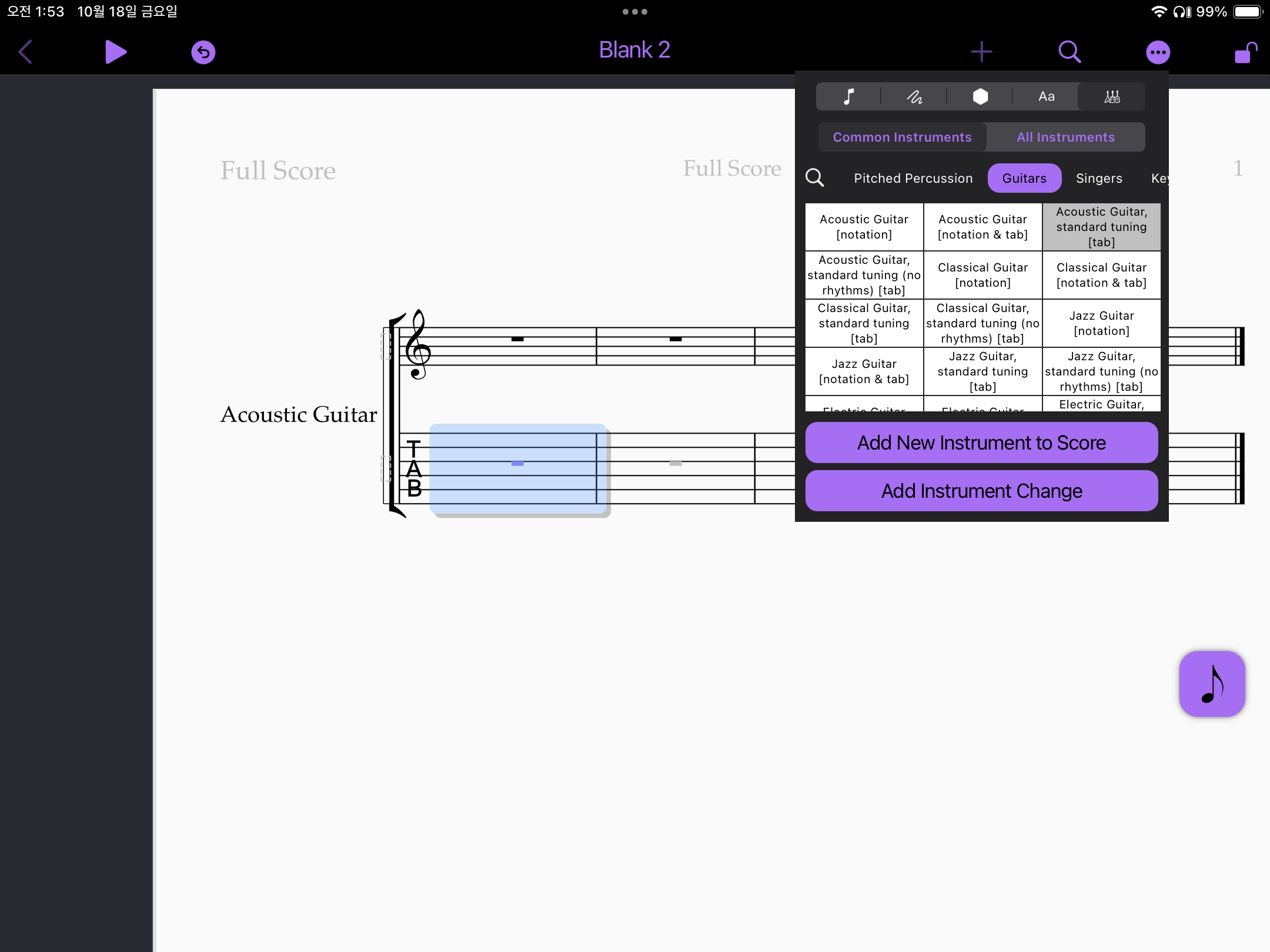Image resolution: width=1270 pixels, height=952 pixels.
Task: Switch to the lines and slurs tab
Action: tap(914, 96)
